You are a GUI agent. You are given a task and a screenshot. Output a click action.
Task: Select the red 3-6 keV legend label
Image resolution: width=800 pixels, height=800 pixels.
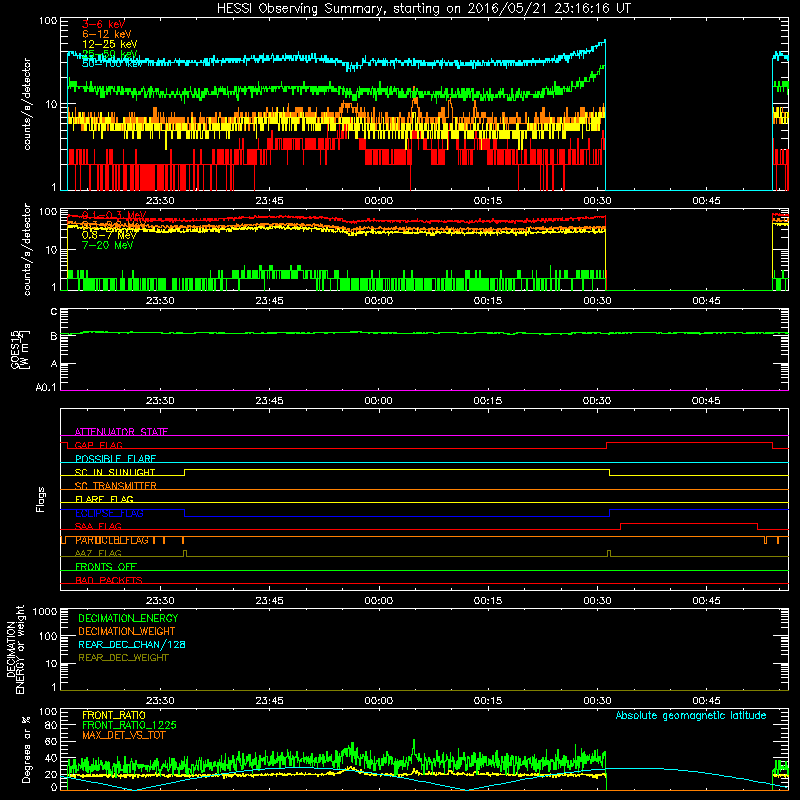[x=104, y=24]
